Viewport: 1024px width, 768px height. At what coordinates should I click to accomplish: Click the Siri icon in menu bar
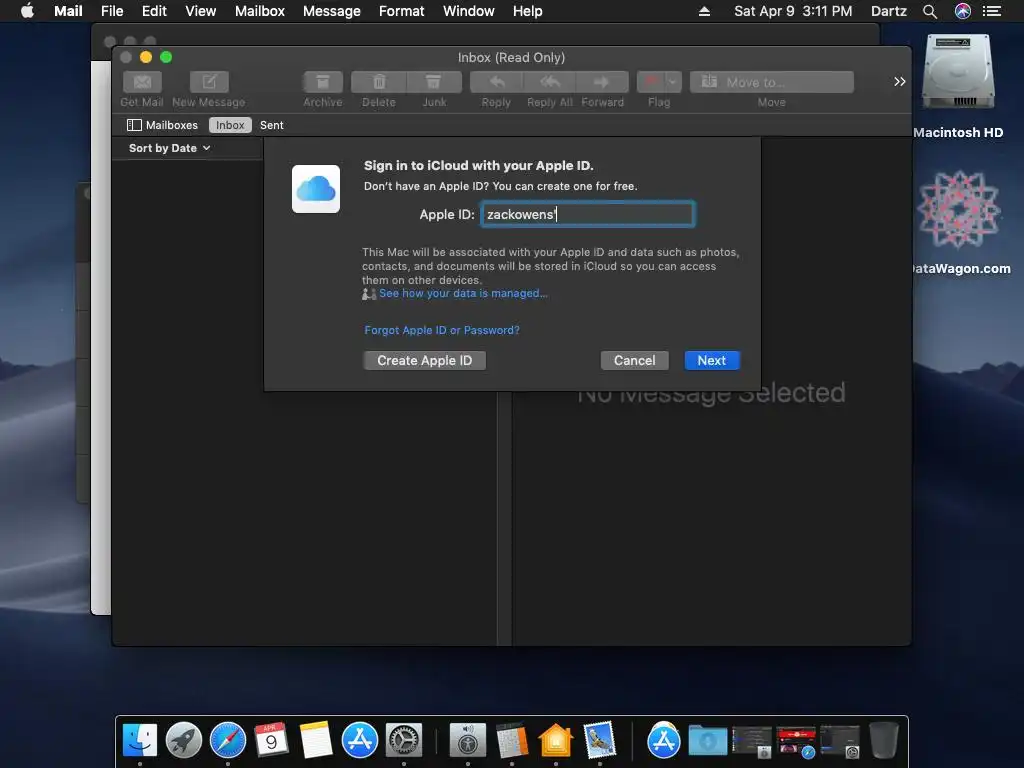tap(963, 11)
